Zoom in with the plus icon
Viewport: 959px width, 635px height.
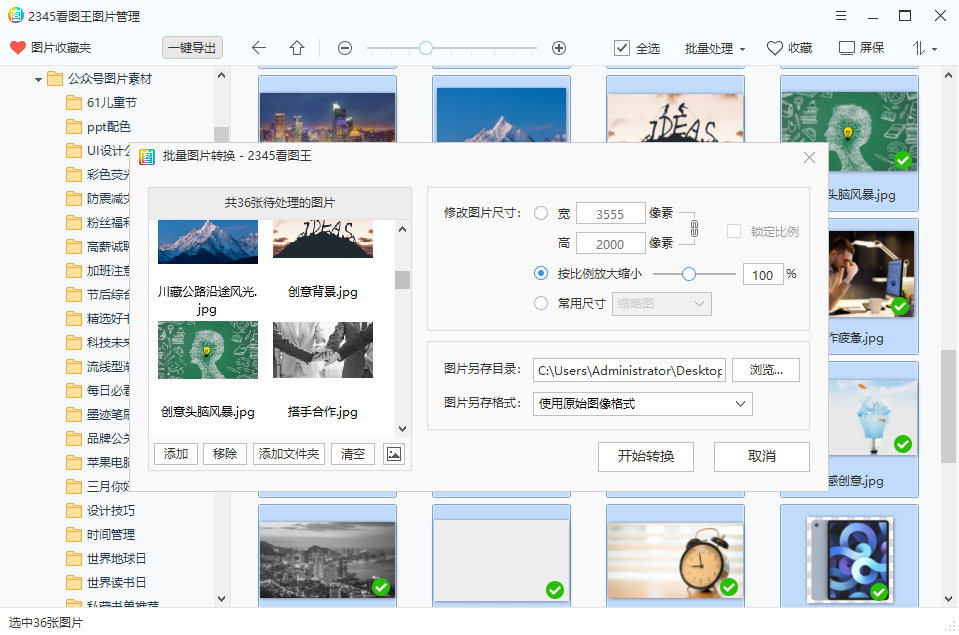coord(558,47)
